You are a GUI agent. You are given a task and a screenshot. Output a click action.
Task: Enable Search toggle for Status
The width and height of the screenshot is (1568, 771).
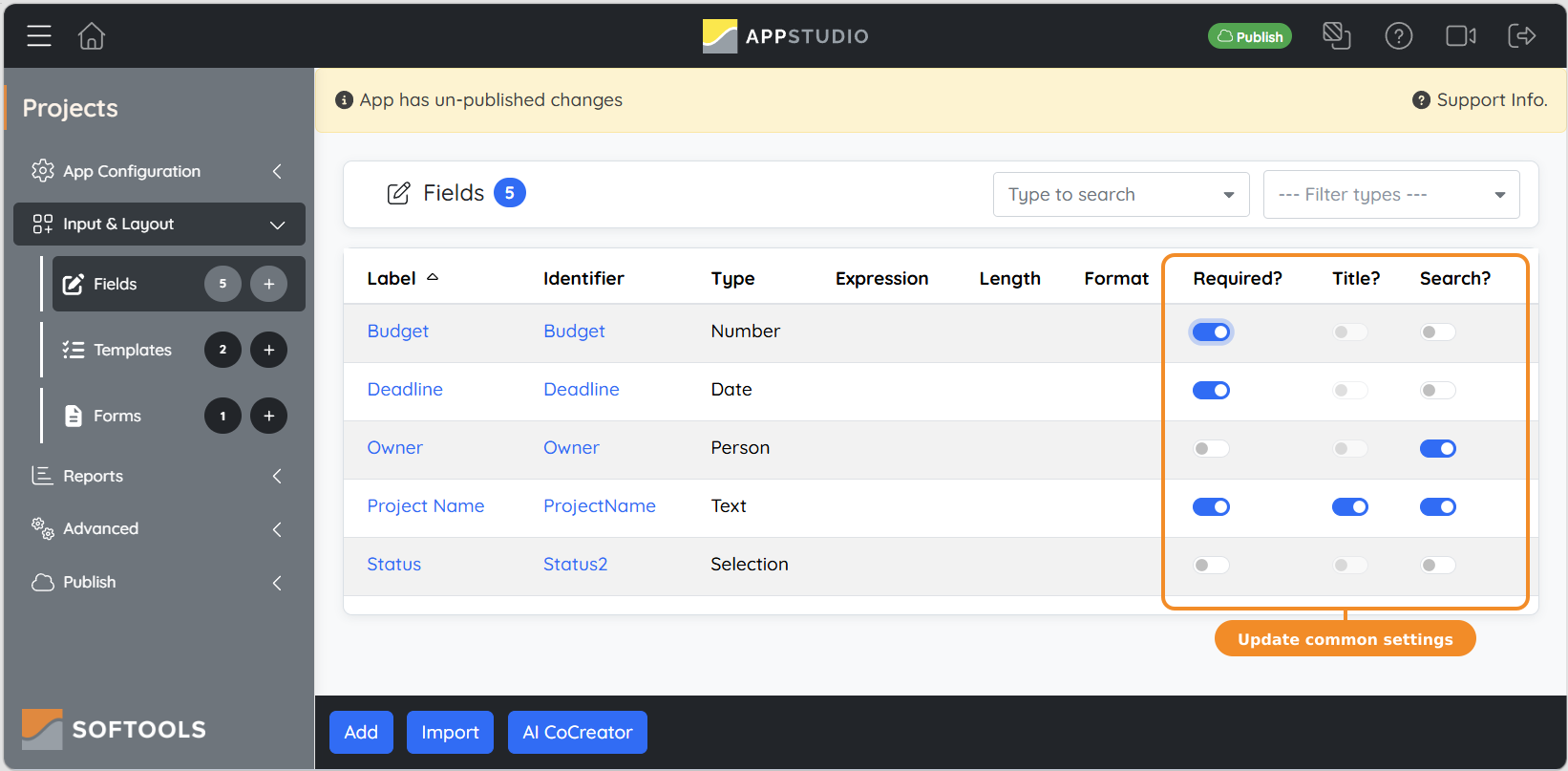(x=1437, y=565)
